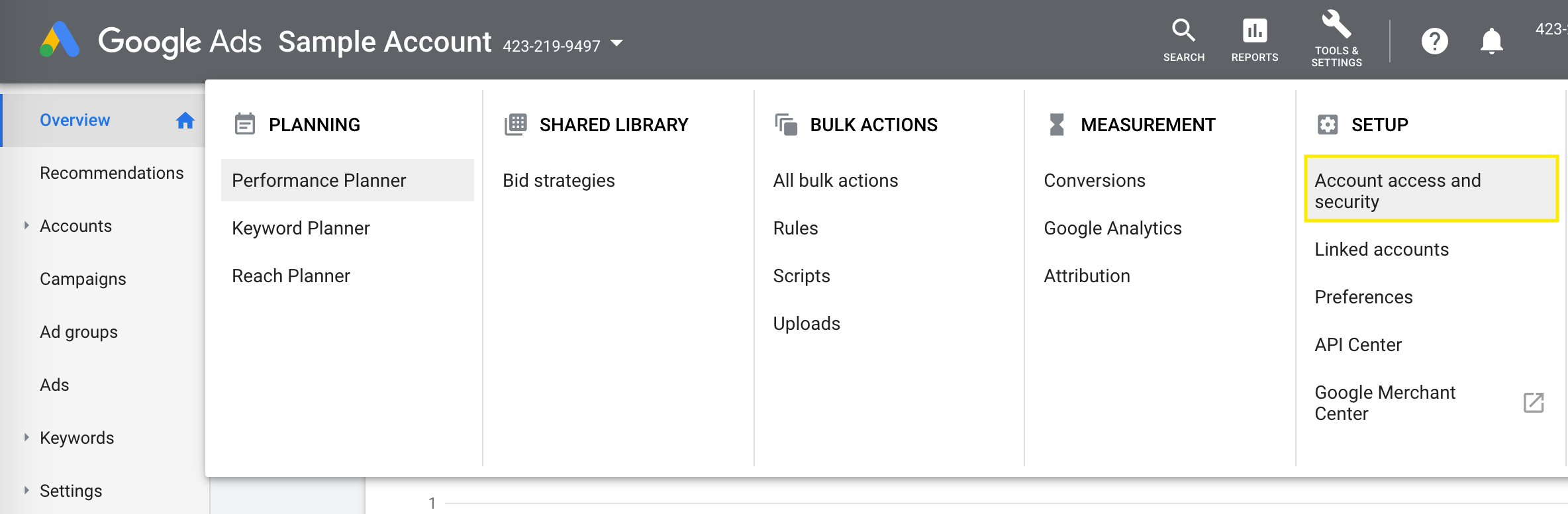Image resolution: width=1568 pixels, height=514 pixels.
Task: Open Ad groups in the sidebar
Action: [79, 332]
